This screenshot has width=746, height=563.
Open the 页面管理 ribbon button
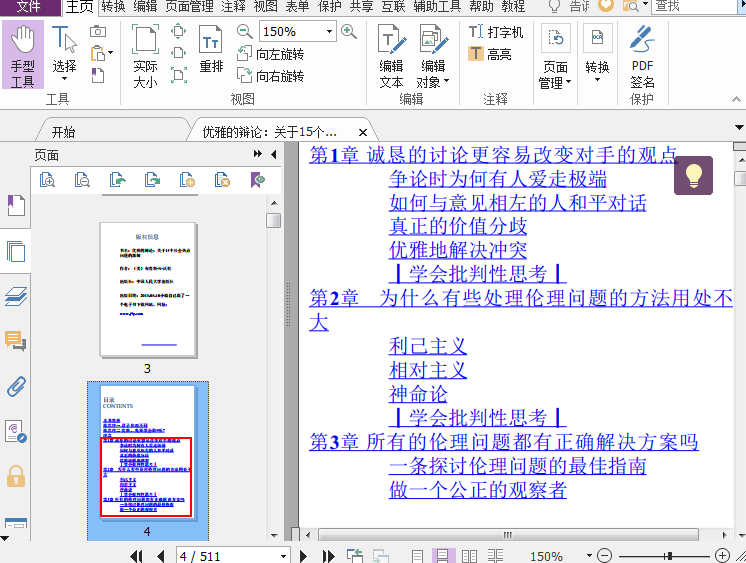click(555, 56)
